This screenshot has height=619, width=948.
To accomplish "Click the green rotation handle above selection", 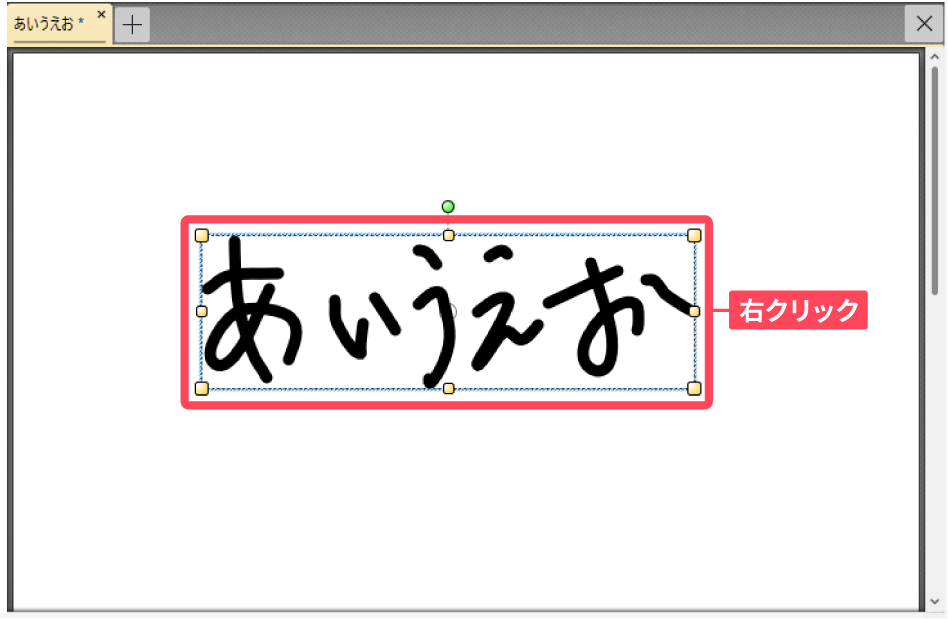I will [448, 207].
